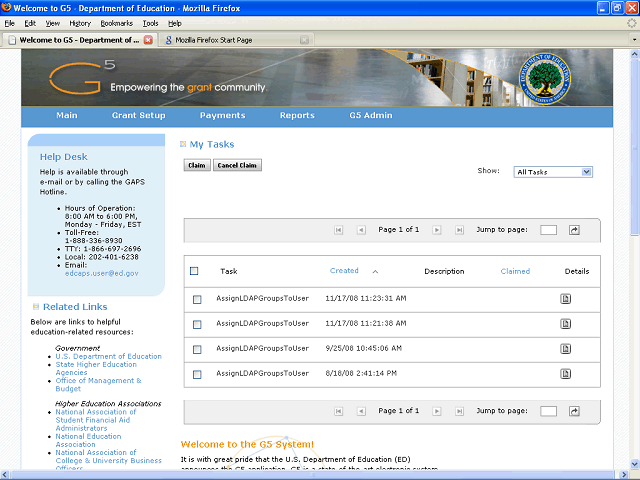Check the task created 9/25/08 10:45:06 AM

click(197, 349)
